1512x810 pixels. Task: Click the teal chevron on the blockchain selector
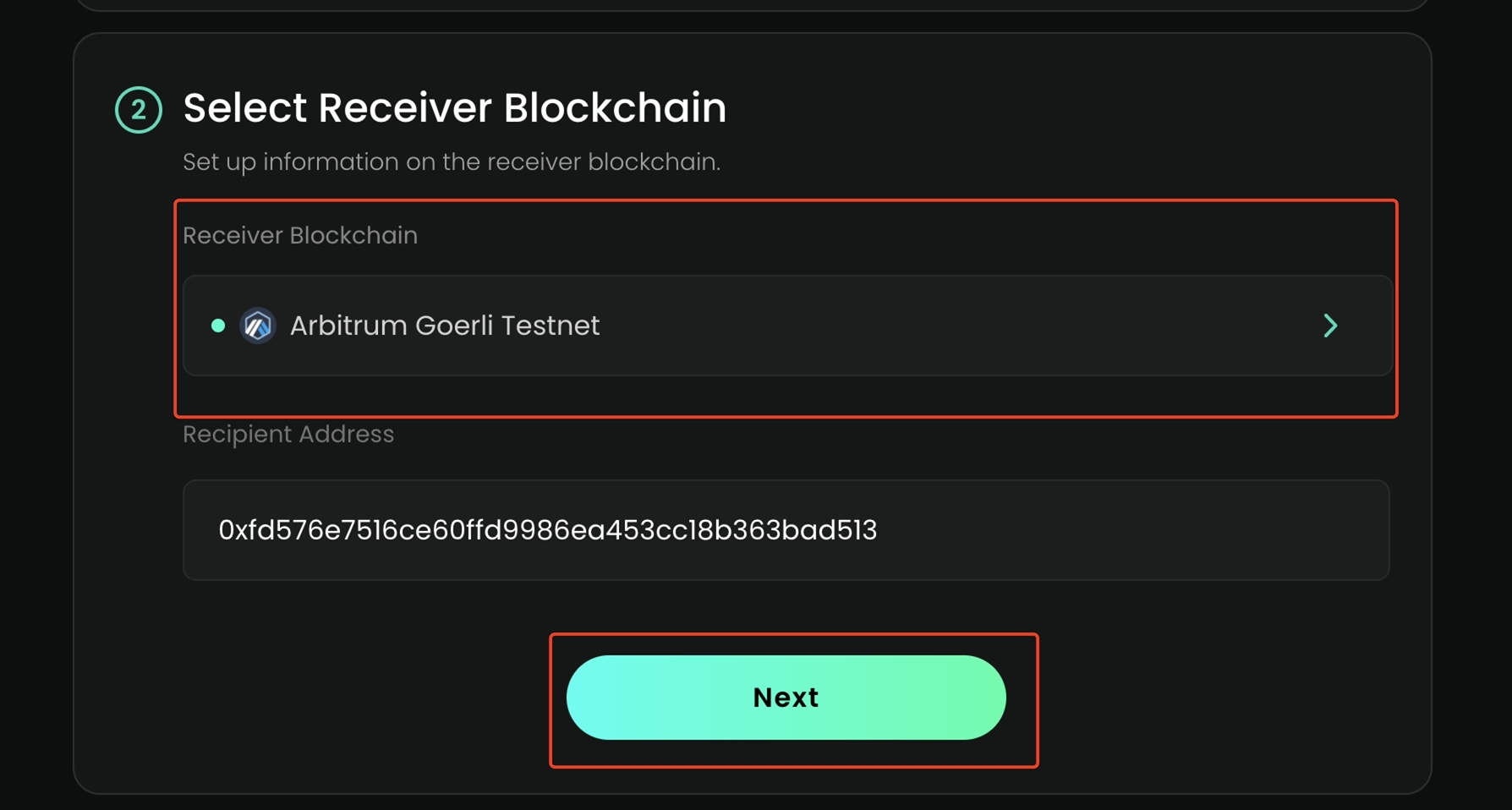pyautogui.click(x=1331, y=326)
